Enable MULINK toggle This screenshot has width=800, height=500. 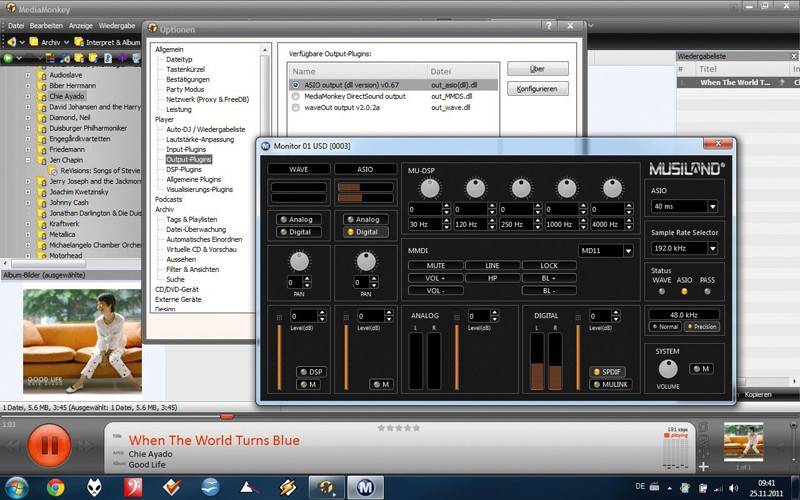pyautogui.click(x=611, y=385)
